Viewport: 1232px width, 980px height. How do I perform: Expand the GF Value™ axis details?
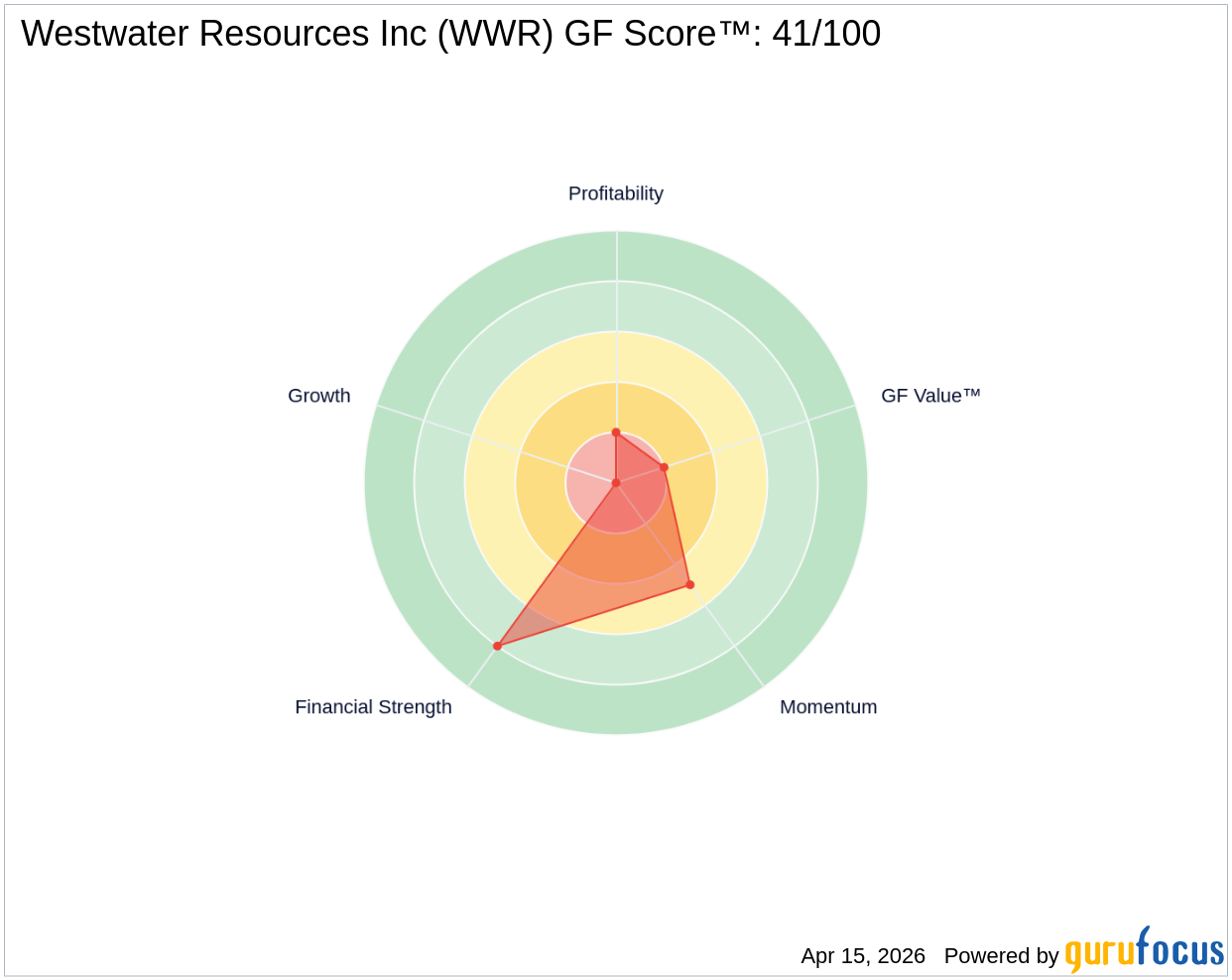pos(932,394)
